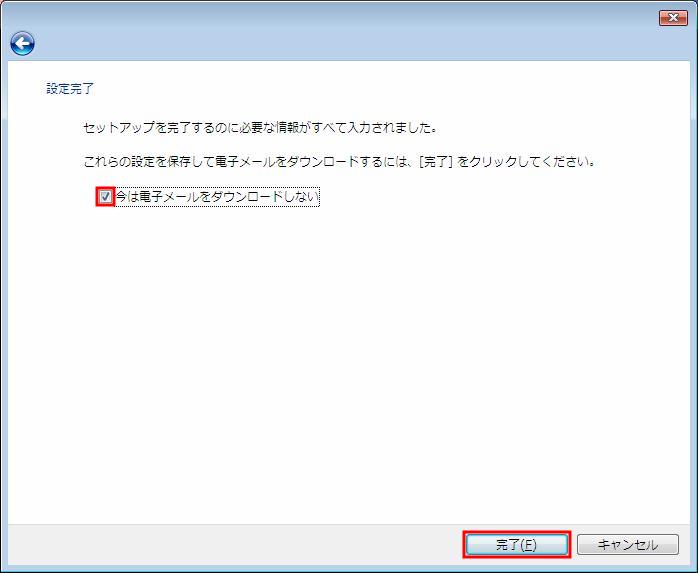Close the setup wizard window
This screenshot has height=573, width=698.
(x=673, y=17)
